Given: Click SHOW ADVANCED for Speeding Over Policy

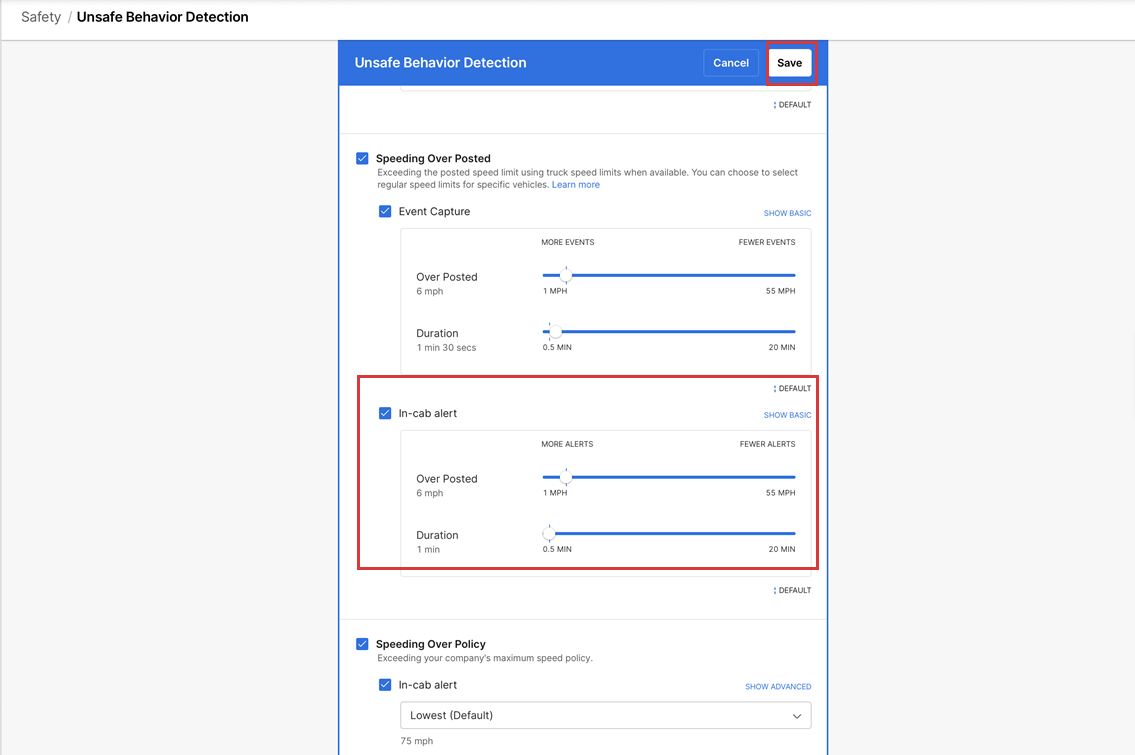Looking at the screenshot, I should [777, 687].
